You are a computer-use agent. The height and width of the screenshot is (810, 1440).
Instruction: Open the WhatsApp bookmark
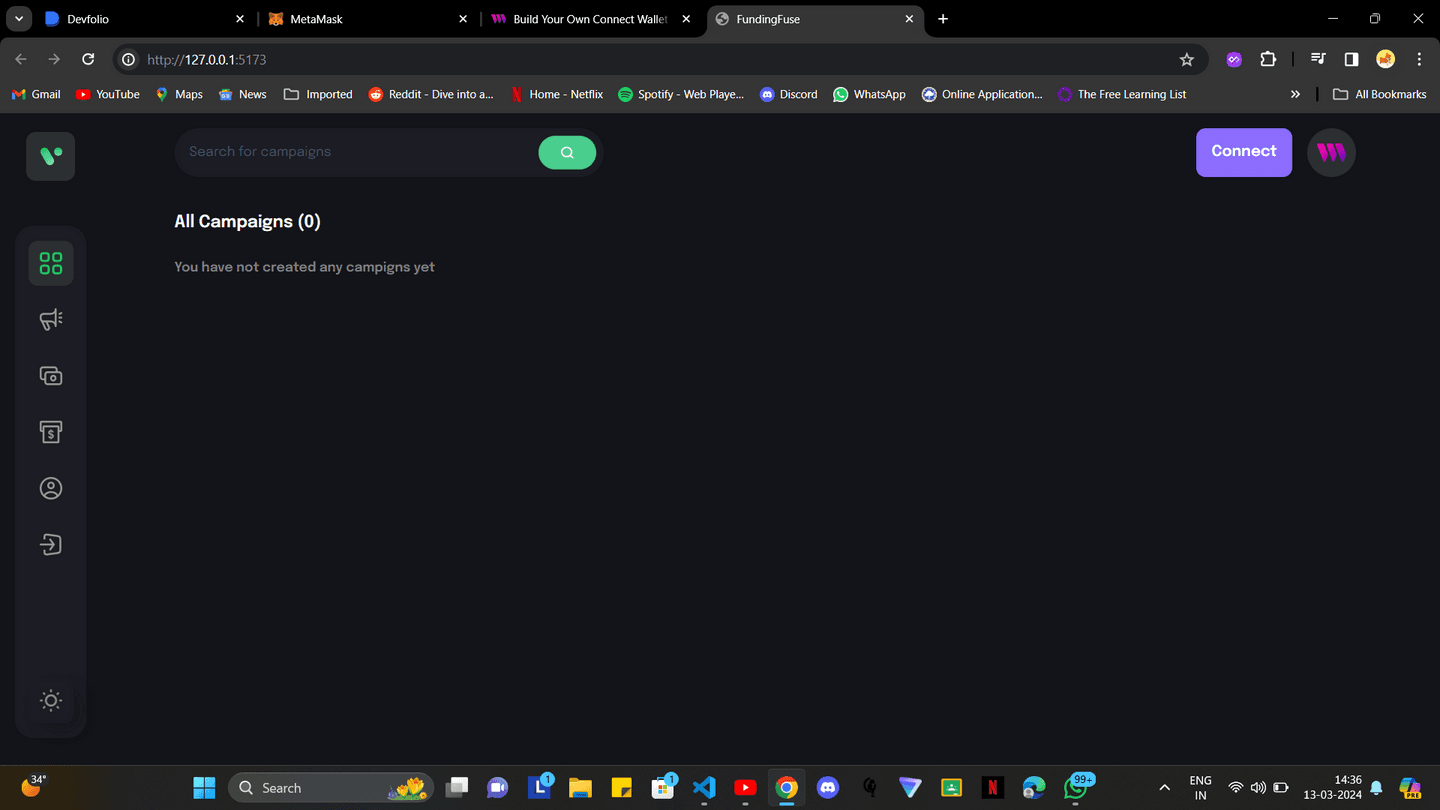(869, 94)
